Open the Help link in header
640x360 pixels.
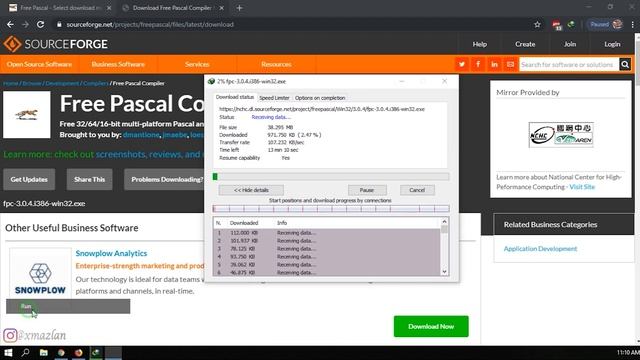(480, 44)
